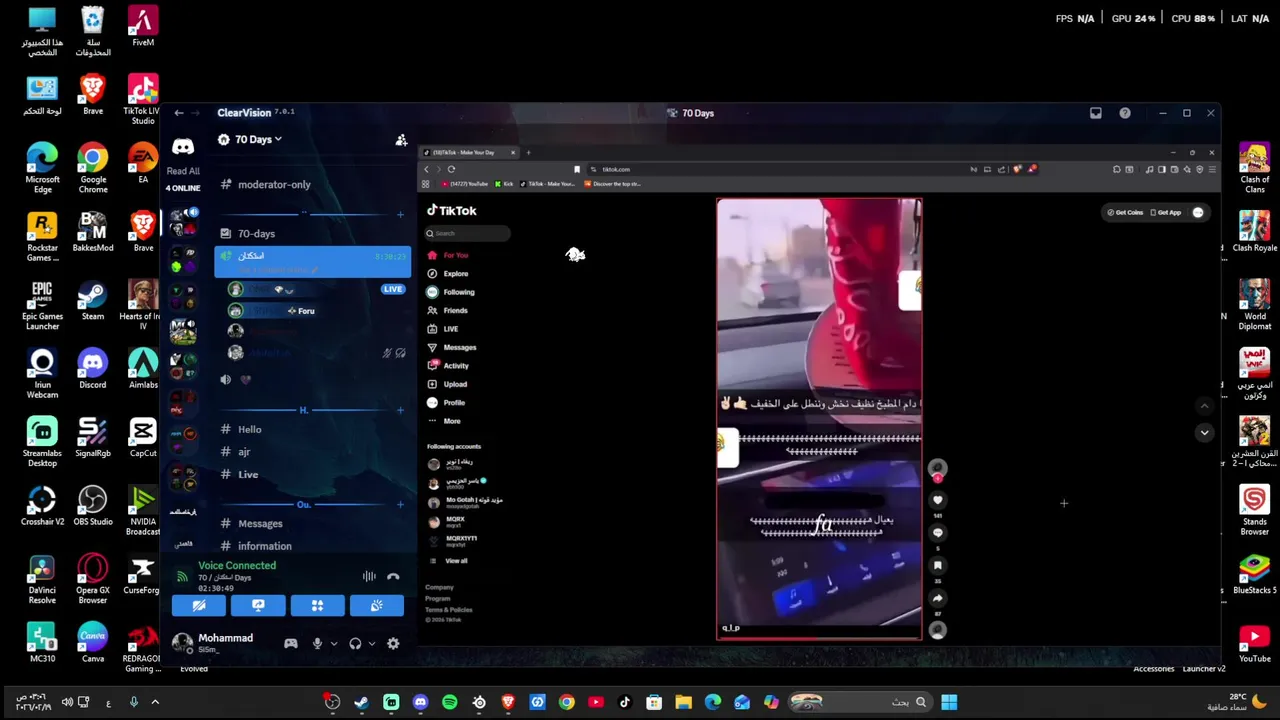The image size is (1280, 720).
Task: Go to previous TikTok video up arrow
Action: pyautogui.click(x=1204, y=406)
